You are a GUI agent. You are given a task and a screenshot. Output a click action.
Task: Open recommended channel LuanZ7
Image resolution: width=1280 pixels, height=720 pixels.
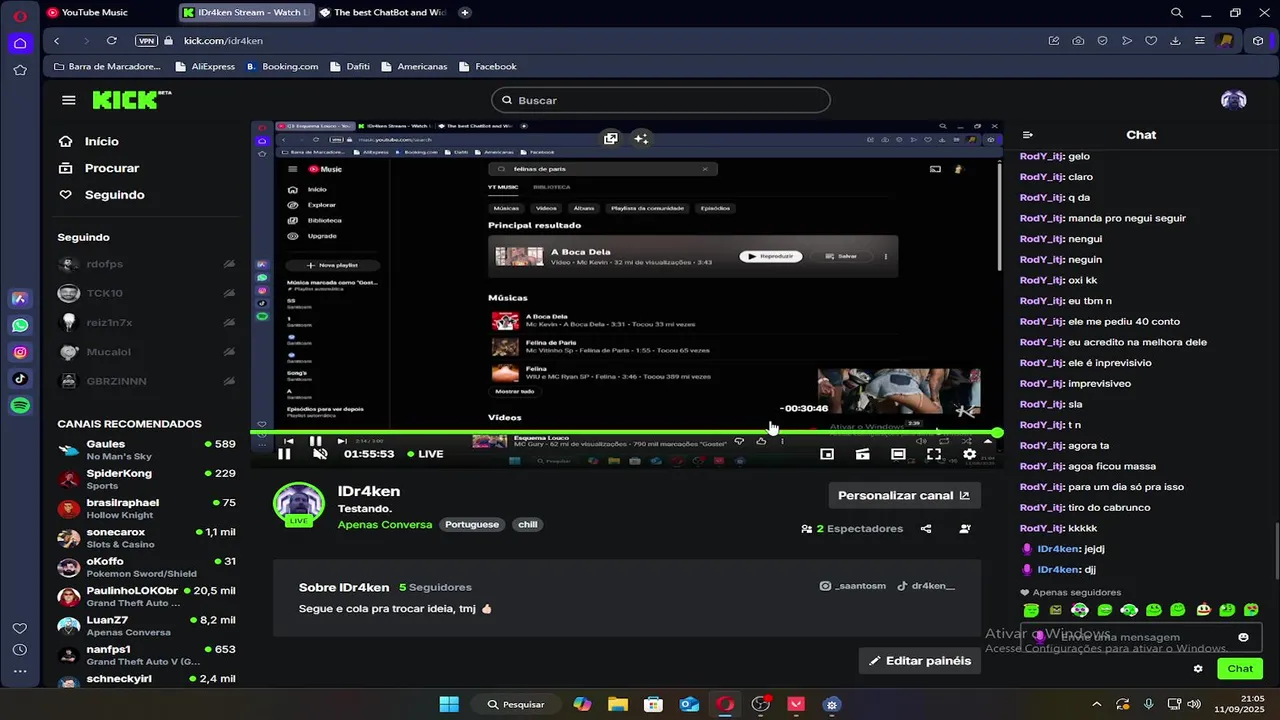[x=146, y=626]
